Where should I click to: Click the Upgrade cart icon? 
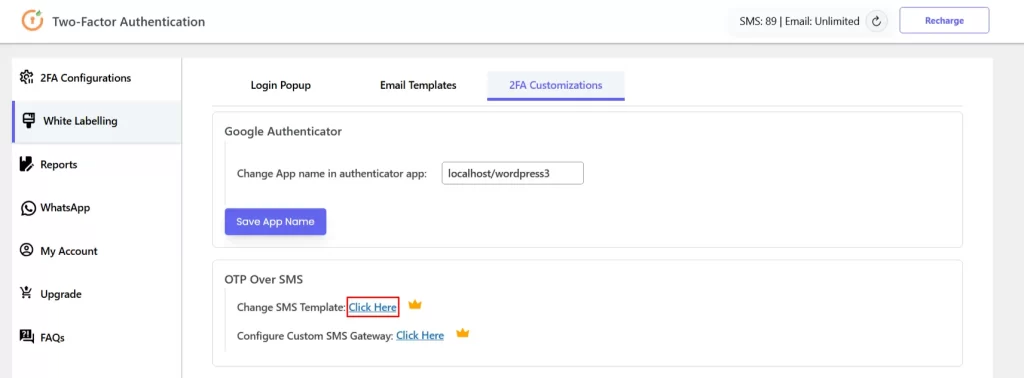[27, 294]
